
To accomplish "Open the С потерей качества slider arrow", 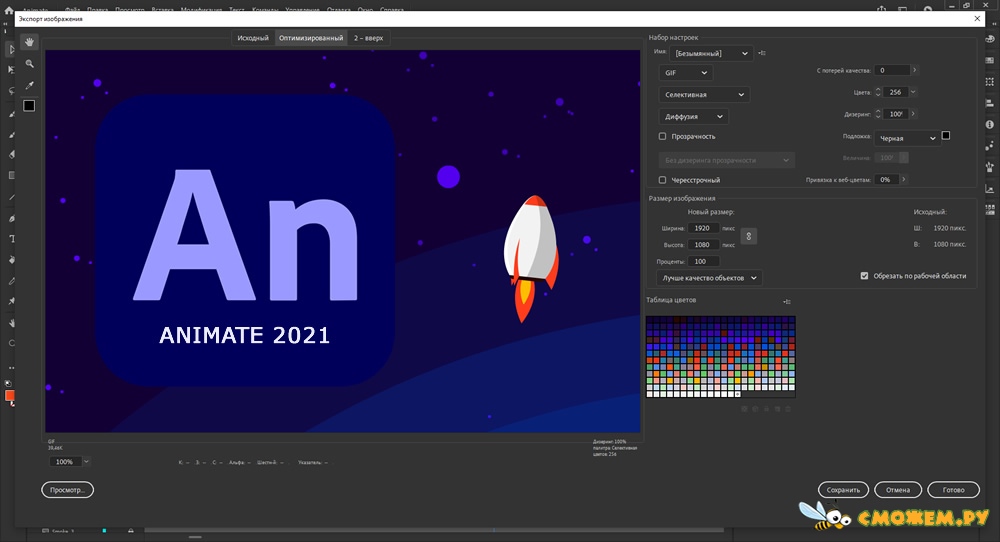I will pyautogui.click(x=914, y=70).
